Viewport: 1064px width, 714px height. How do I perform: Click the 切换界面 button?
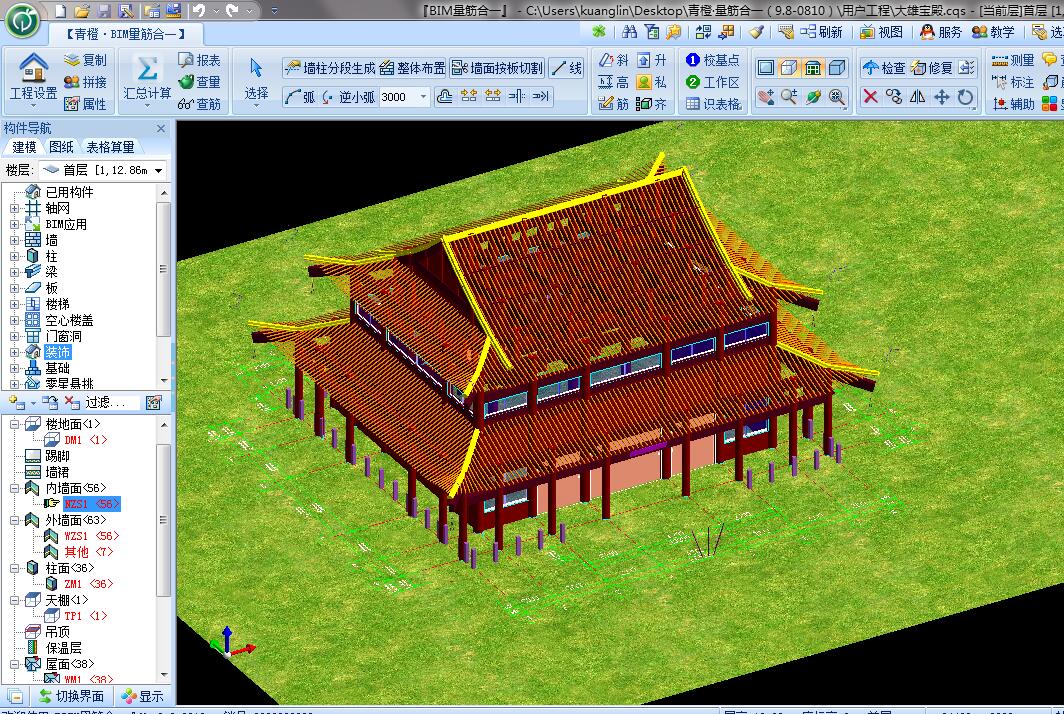click(x=70, y=696)
